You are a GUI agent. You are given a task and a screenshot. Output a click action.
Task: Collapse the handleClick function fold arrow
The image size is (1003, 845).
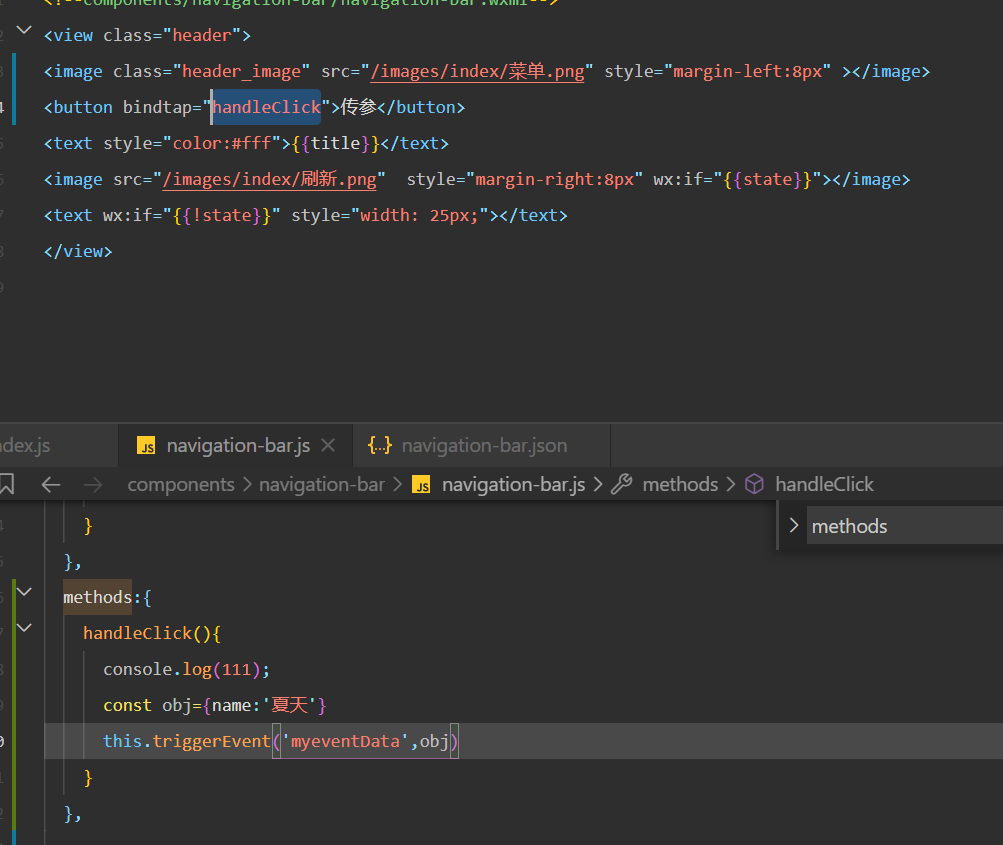(24, 628)
